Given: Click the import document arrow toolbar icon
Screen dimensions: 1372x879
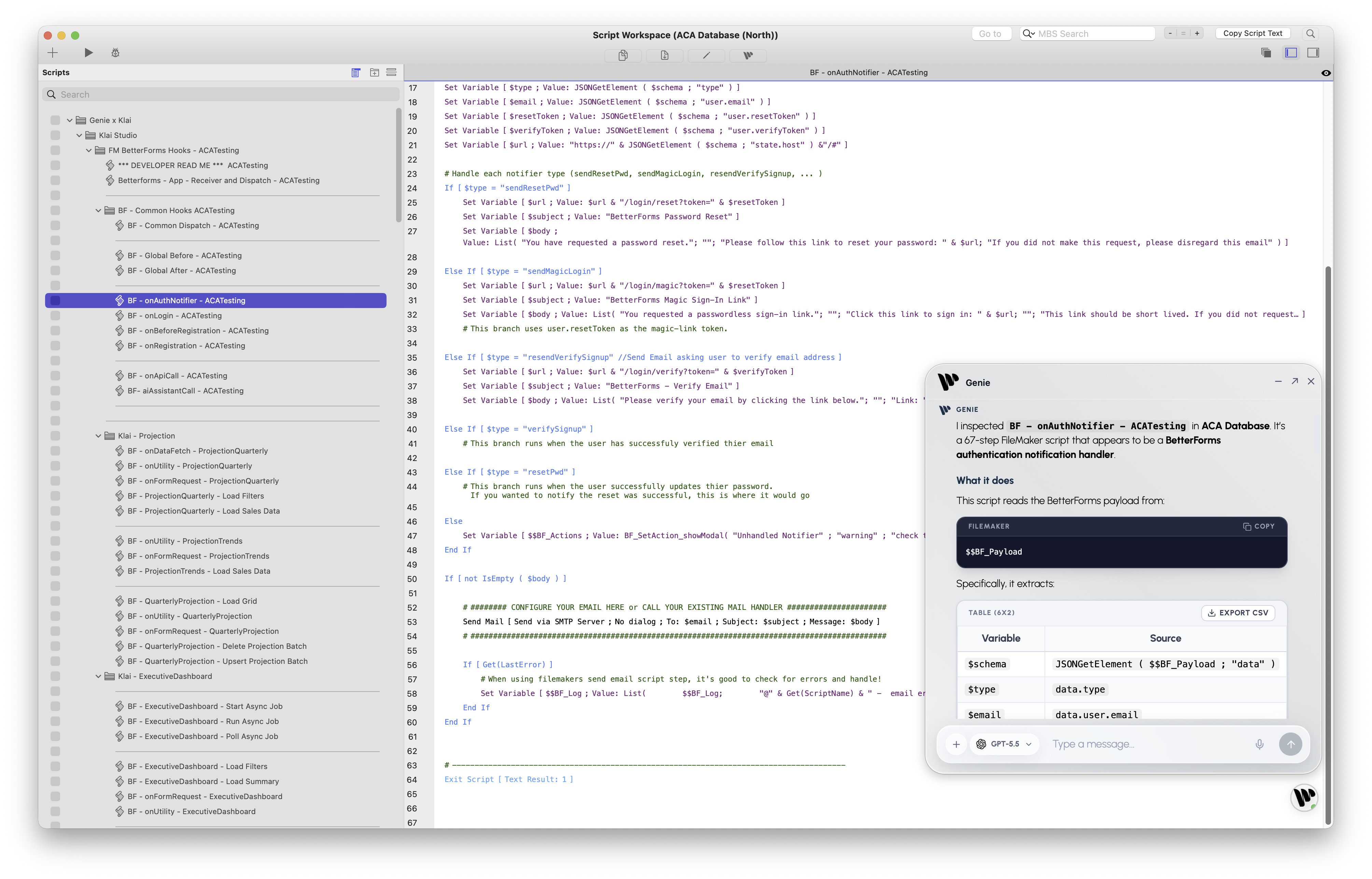Looking at the screenshot, I should (664, 55).
